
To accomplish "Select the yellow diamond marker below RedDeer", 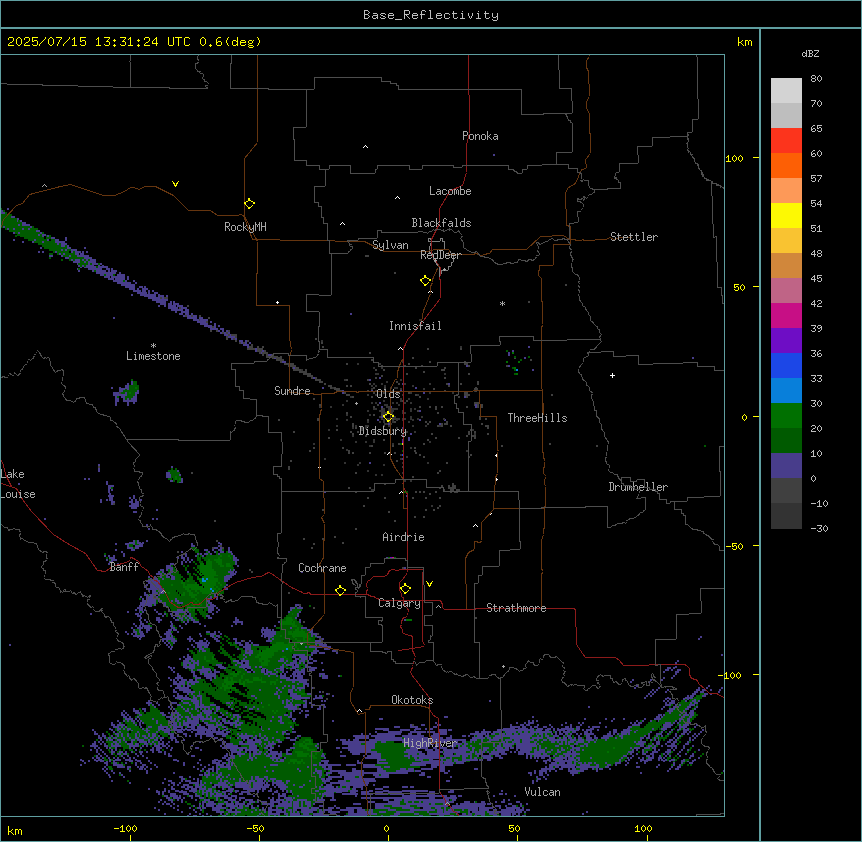I will coord(425,281).
